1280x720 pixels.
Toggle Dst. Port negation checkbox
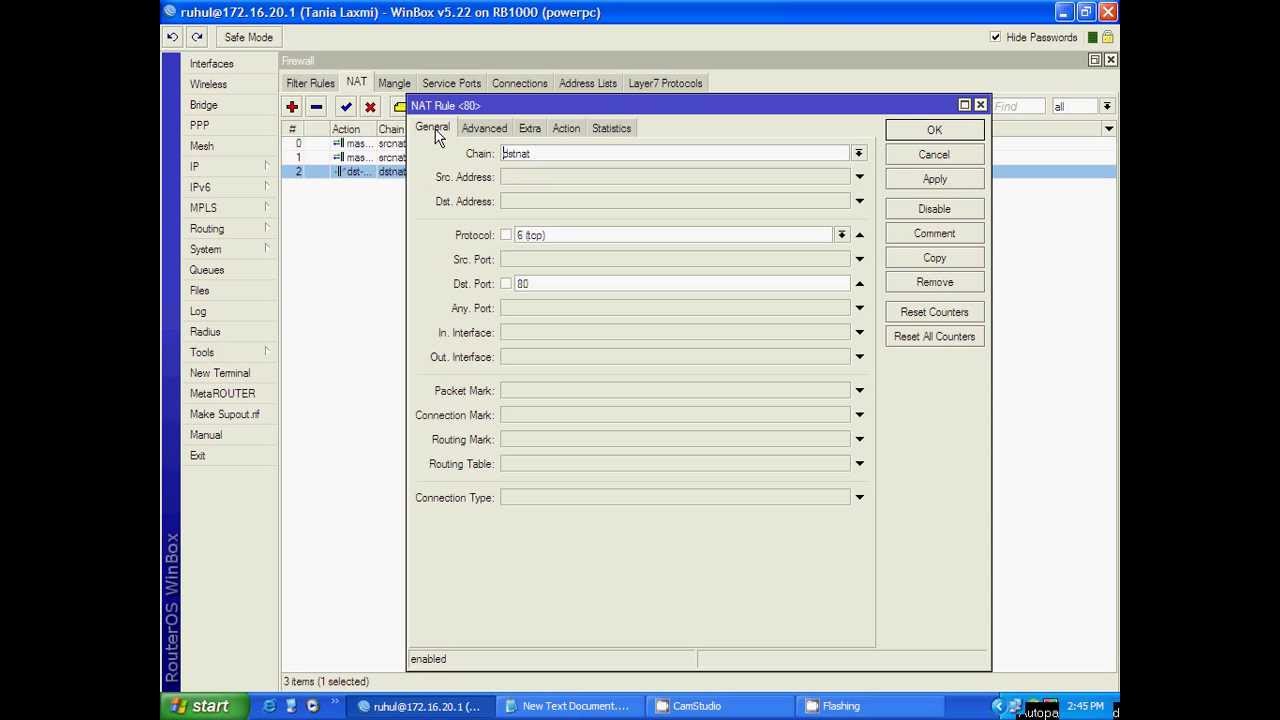tap(506, 284)
